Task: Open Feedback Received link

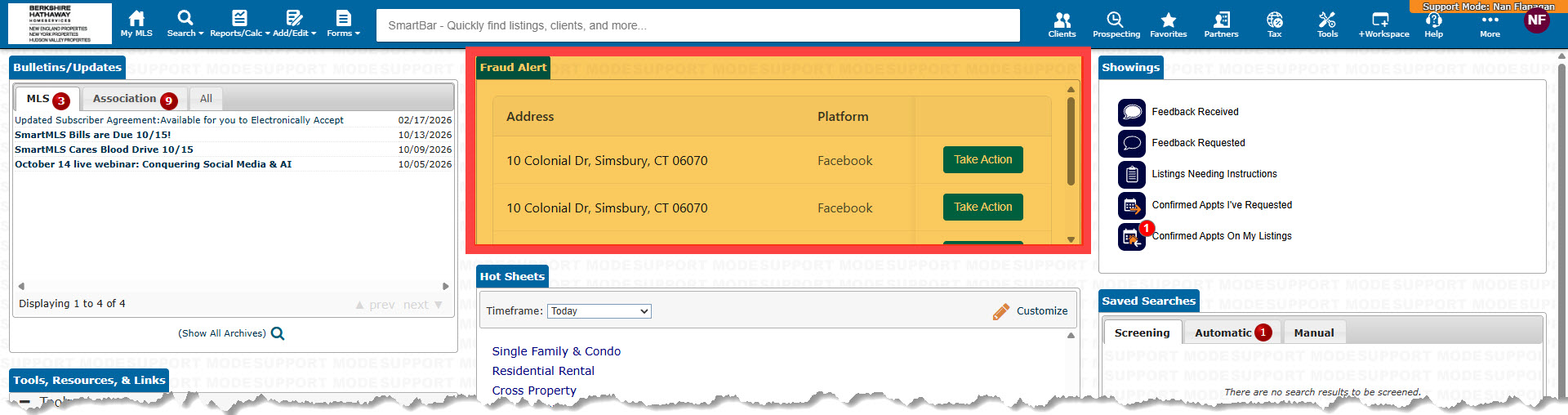Action: click(x=1195, y=112)
